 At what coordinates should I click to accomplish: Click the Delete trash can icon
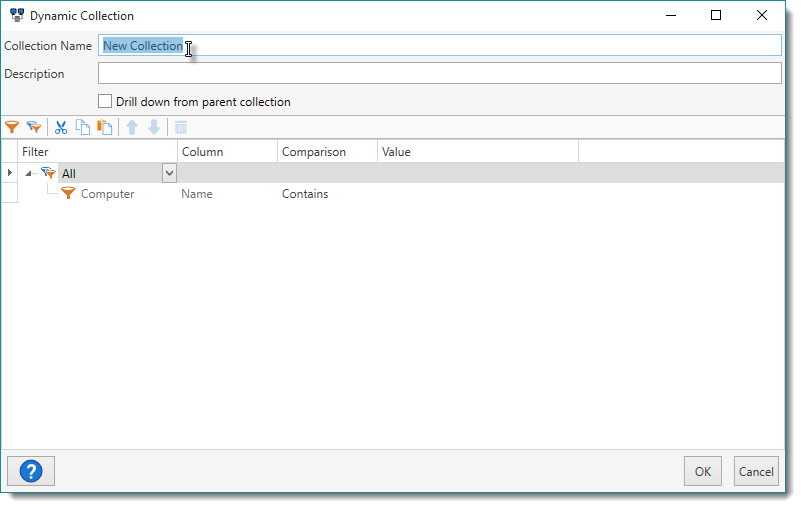pyautogui.click(x=181, y=127)
